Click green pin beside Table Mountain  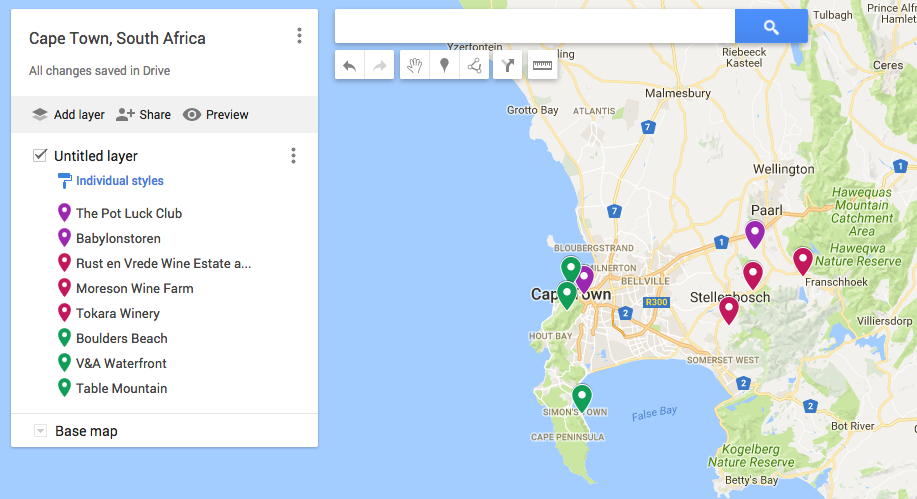(64, 388)
